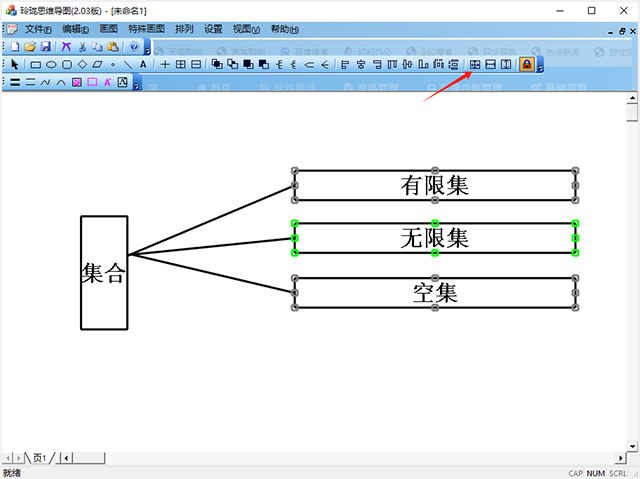Click the vertical scrollbar down arrow
The image size is (640, 479).
pyautogui.click(x=632, y=447)
